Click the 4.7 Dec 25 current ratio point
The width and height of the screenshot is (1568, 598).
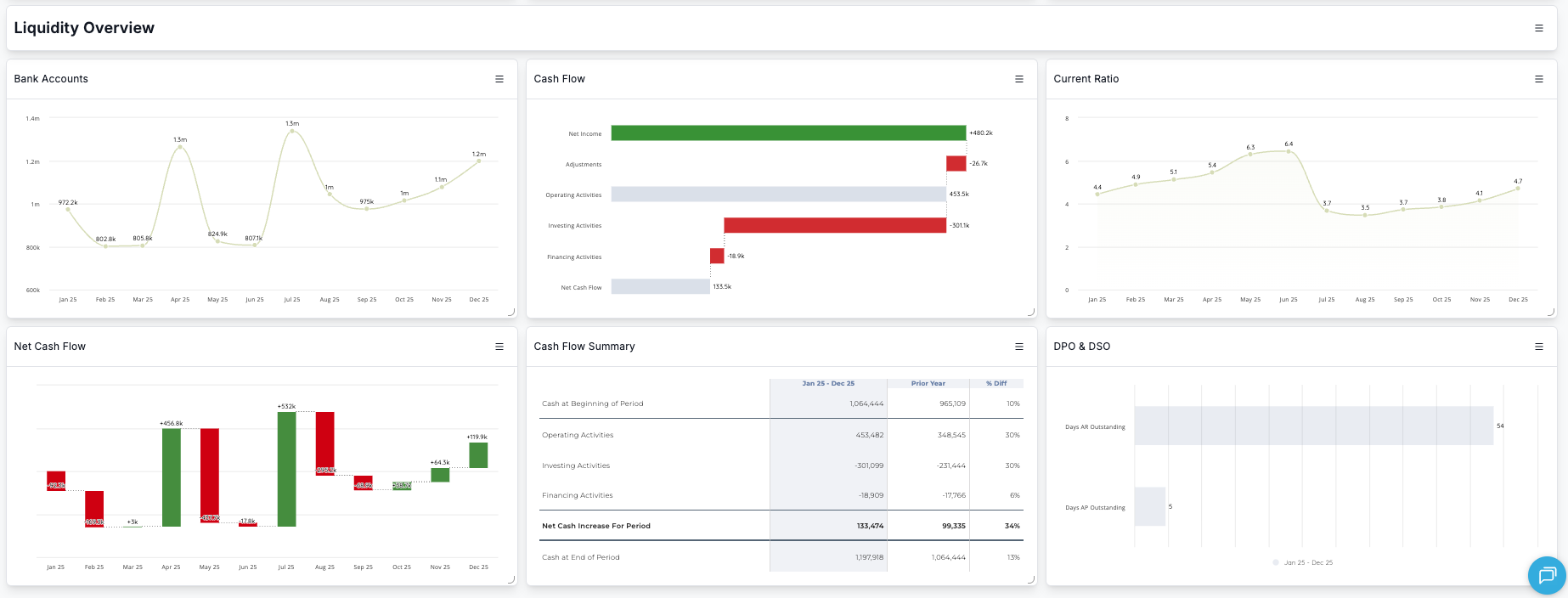click(x=1518, y=189)
